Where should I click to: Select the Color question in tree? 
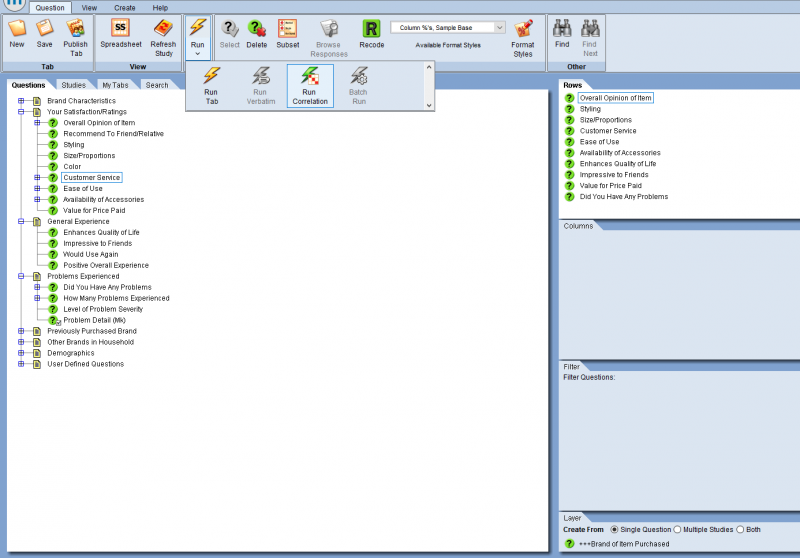72,167
